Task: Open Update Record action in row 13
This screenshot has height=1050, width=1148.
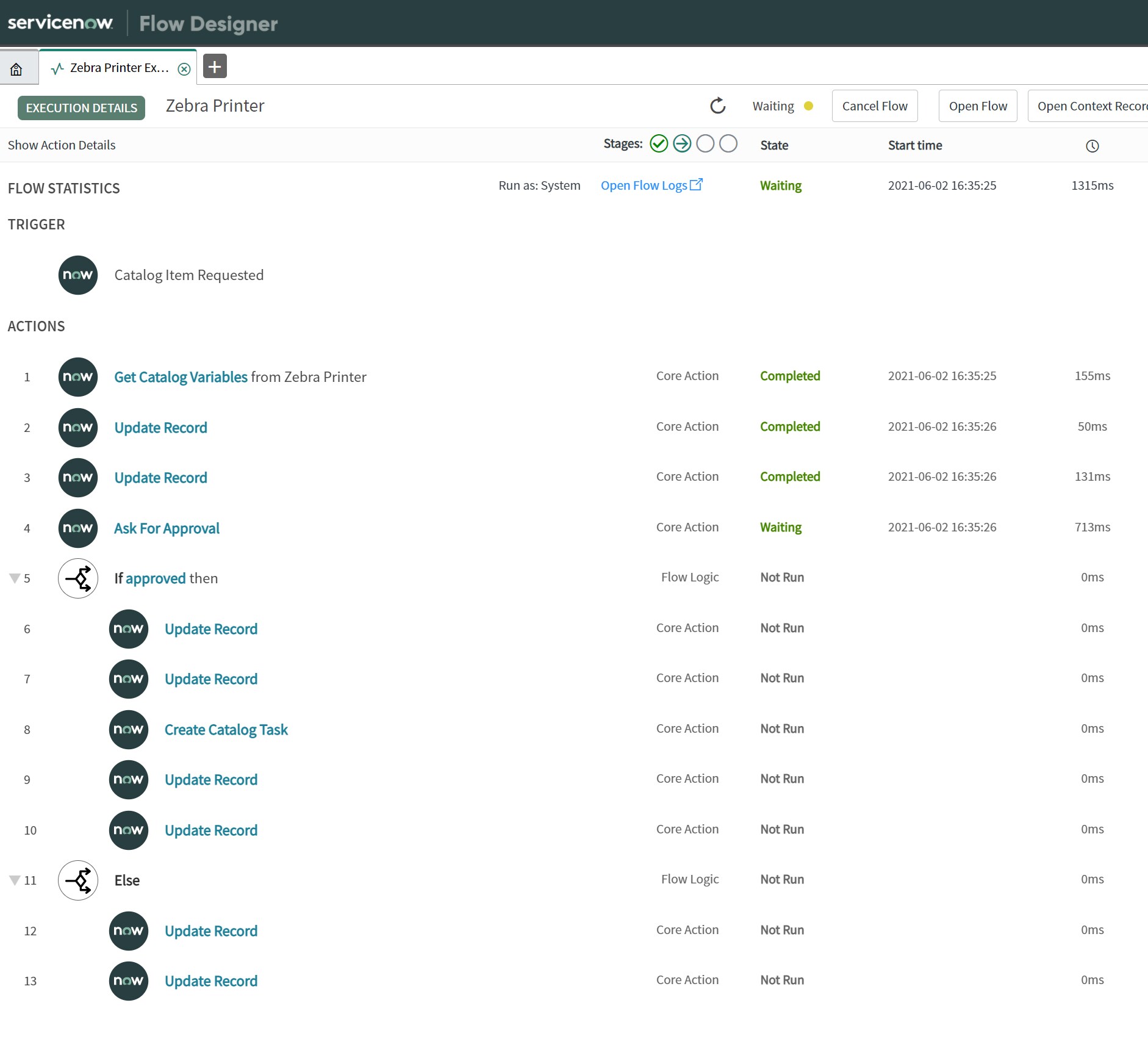Action: pos(211,981)
